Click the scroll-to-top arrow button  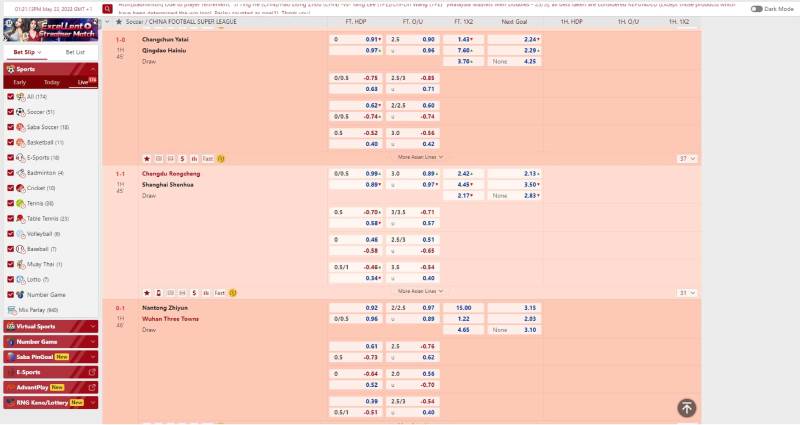point(686,407)
